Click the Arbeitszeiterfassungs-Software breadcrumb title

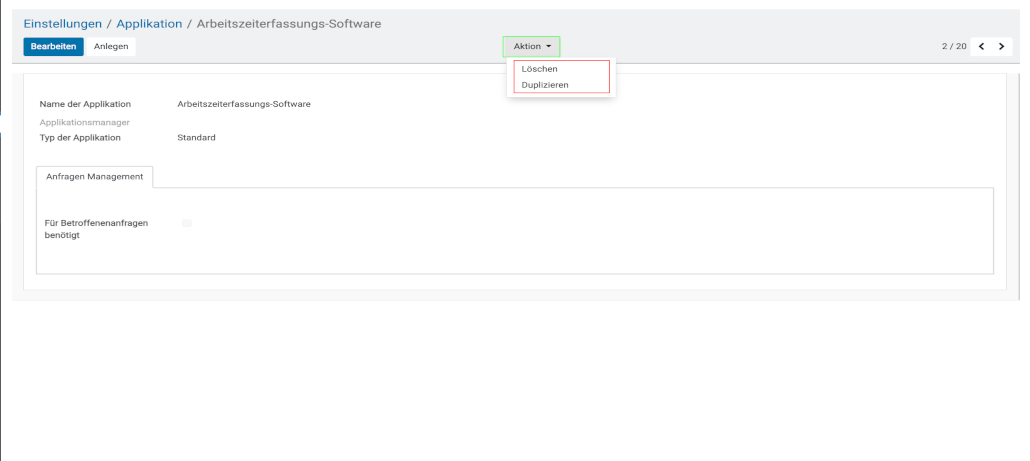click(288, 22)
